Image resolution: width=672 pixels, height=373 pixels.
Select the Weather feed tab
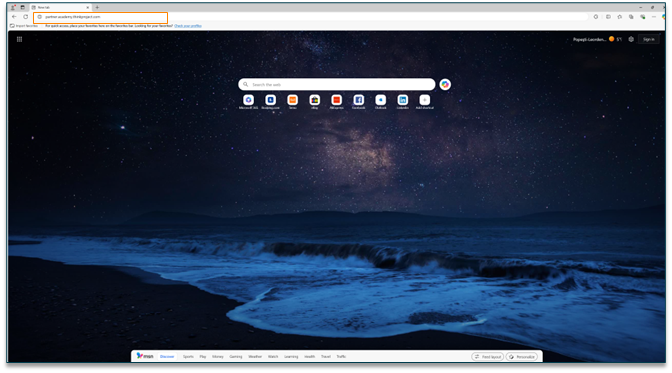pos(255,357)
